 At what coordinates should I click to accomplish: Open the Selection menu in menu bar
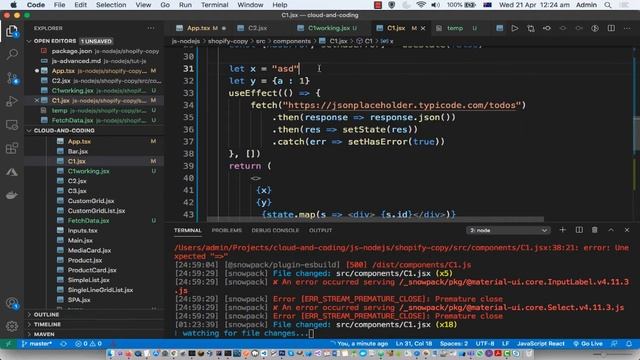(x=111, y=5)
